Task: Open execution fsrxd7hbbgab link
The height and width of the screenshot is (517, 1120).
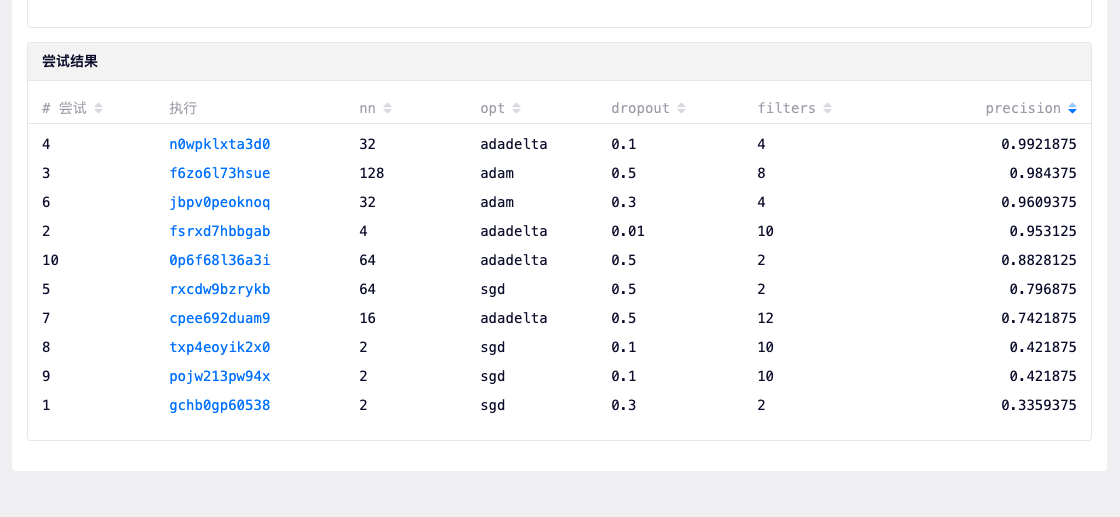Action: click(219, 231)
